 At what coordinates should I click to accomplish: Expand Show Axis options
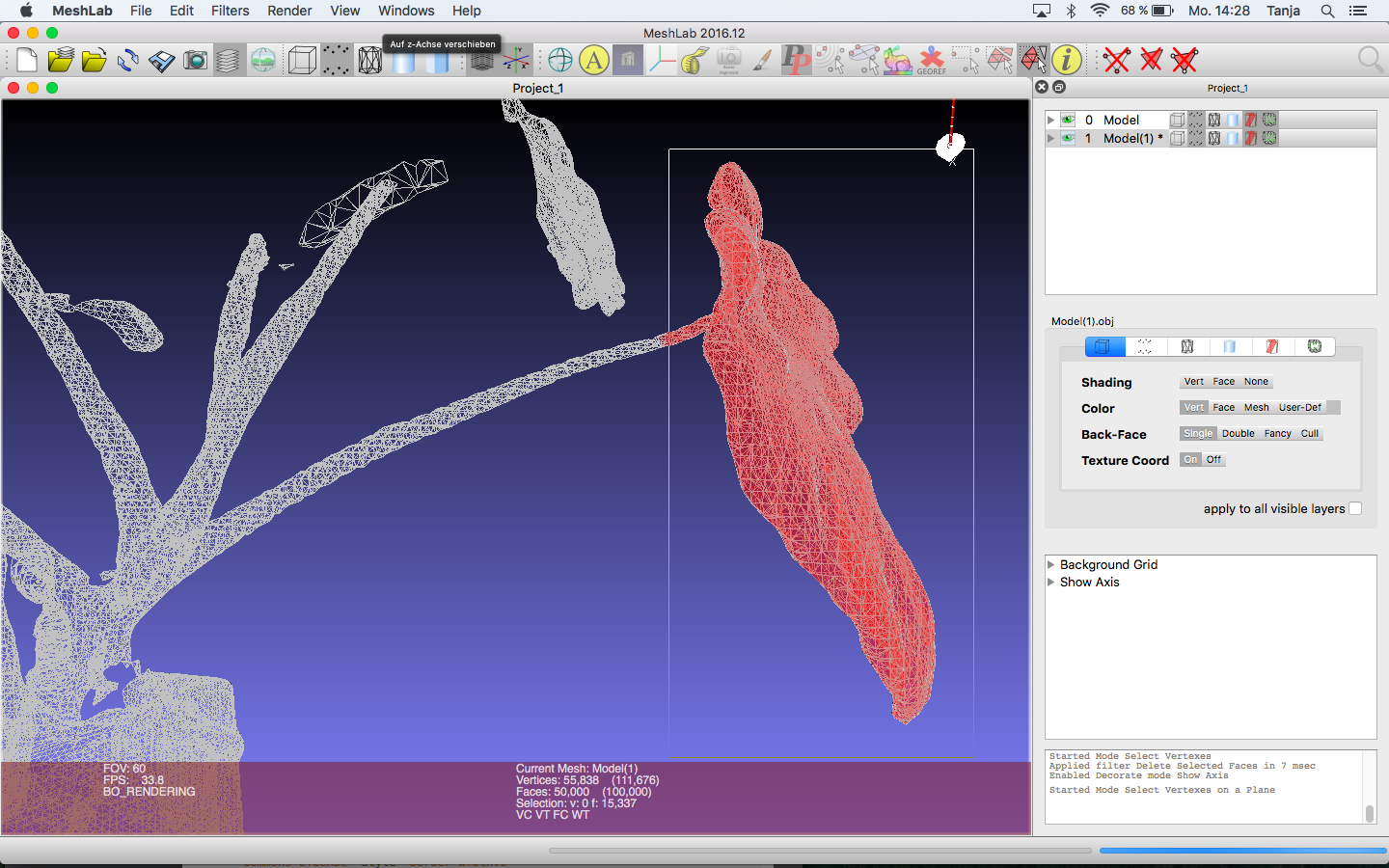(x=1051, y=583)
